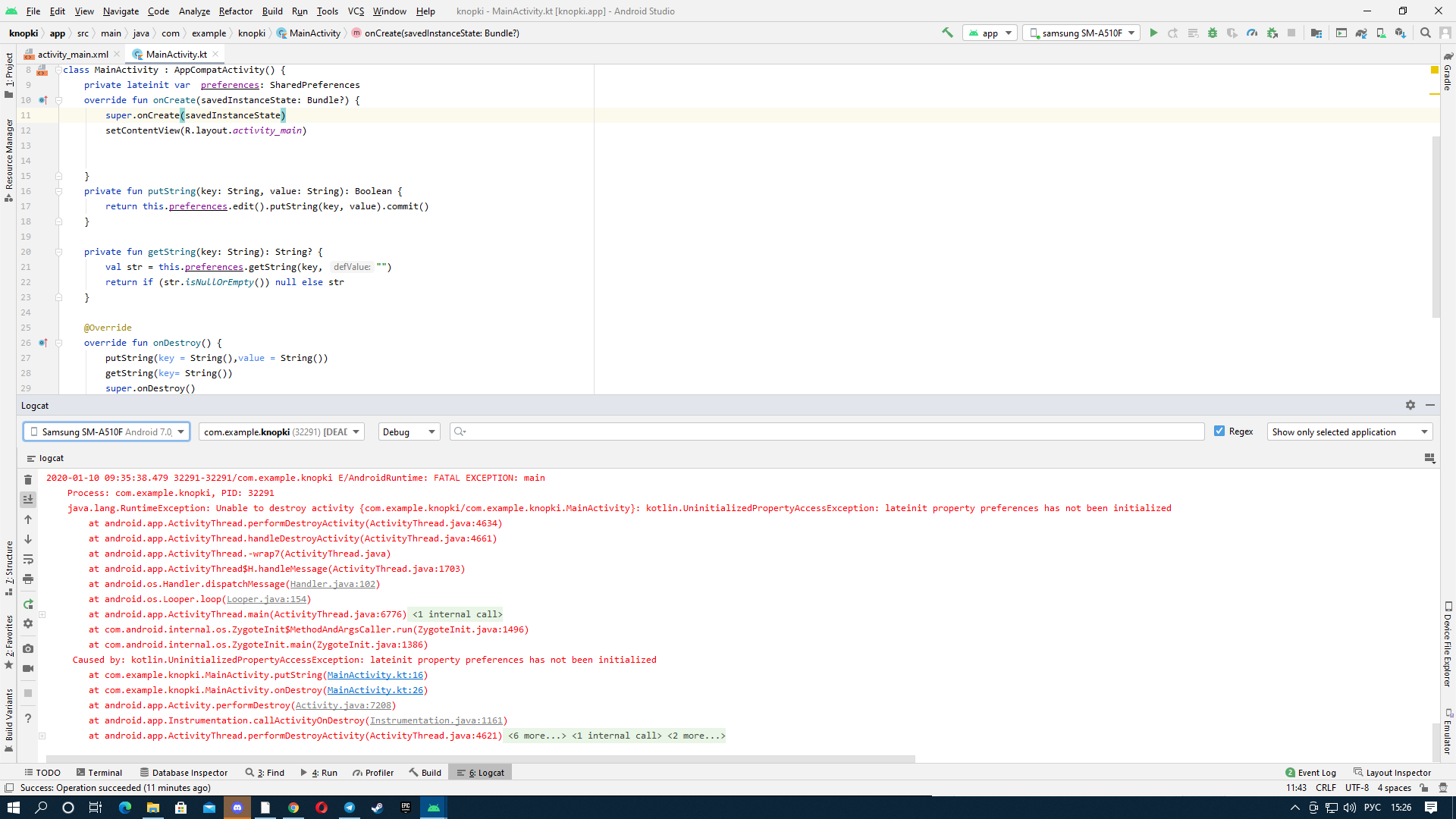Open Show only selected application filter dropdown
The height and width of the screenshot is (819, 1456).
pos(1350,431)
